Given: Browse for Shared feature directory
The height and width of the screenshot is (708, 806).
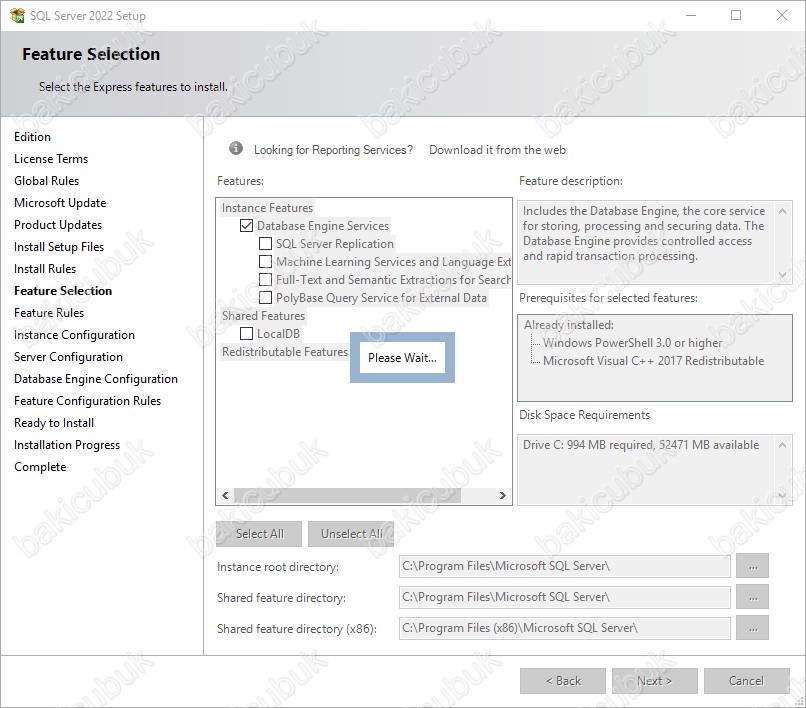Looking at the screenshot, I should point(753,597).
